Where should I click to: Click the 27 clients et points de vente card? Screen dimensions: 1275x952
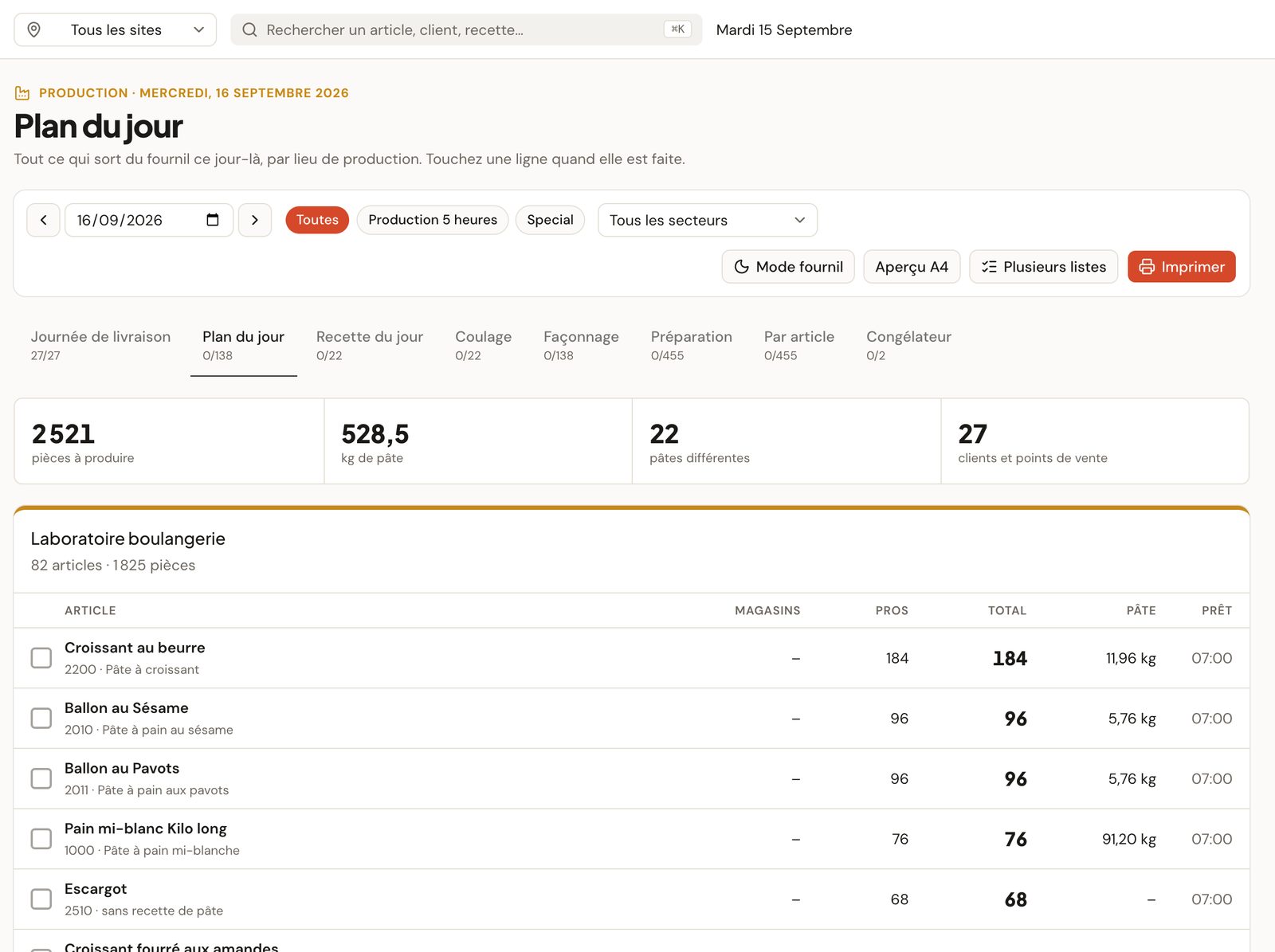(x=1095, y=441)
